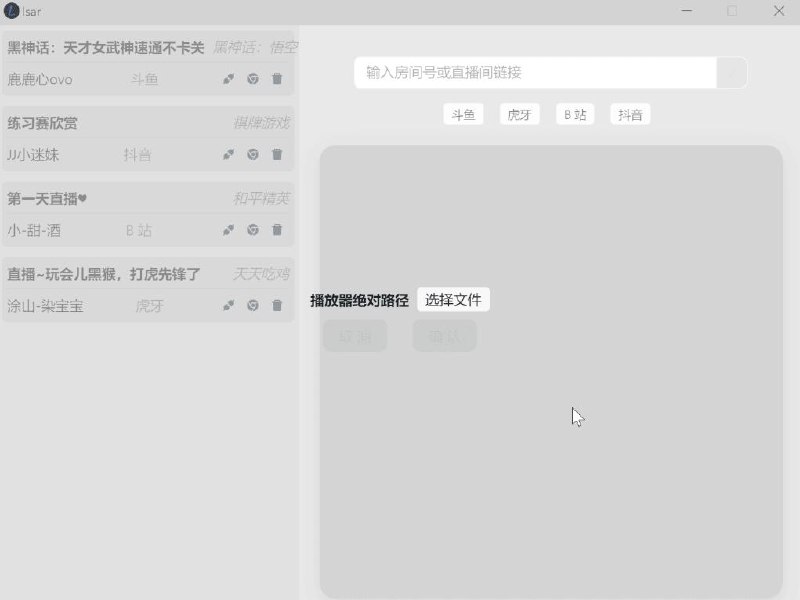The image size is (800, 600).
Task: Click the search icon in the room input
Action: [731, 72]
